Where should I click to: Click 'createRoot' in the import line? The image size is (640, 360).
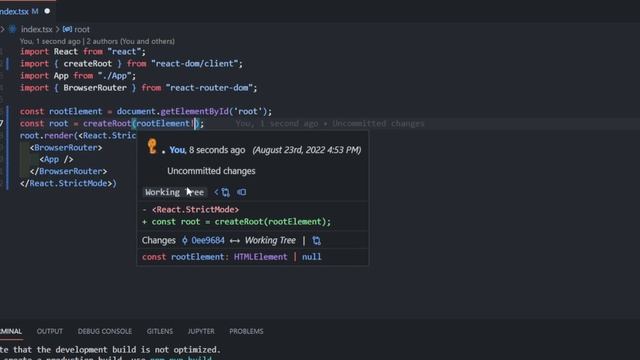coord(87,64)
